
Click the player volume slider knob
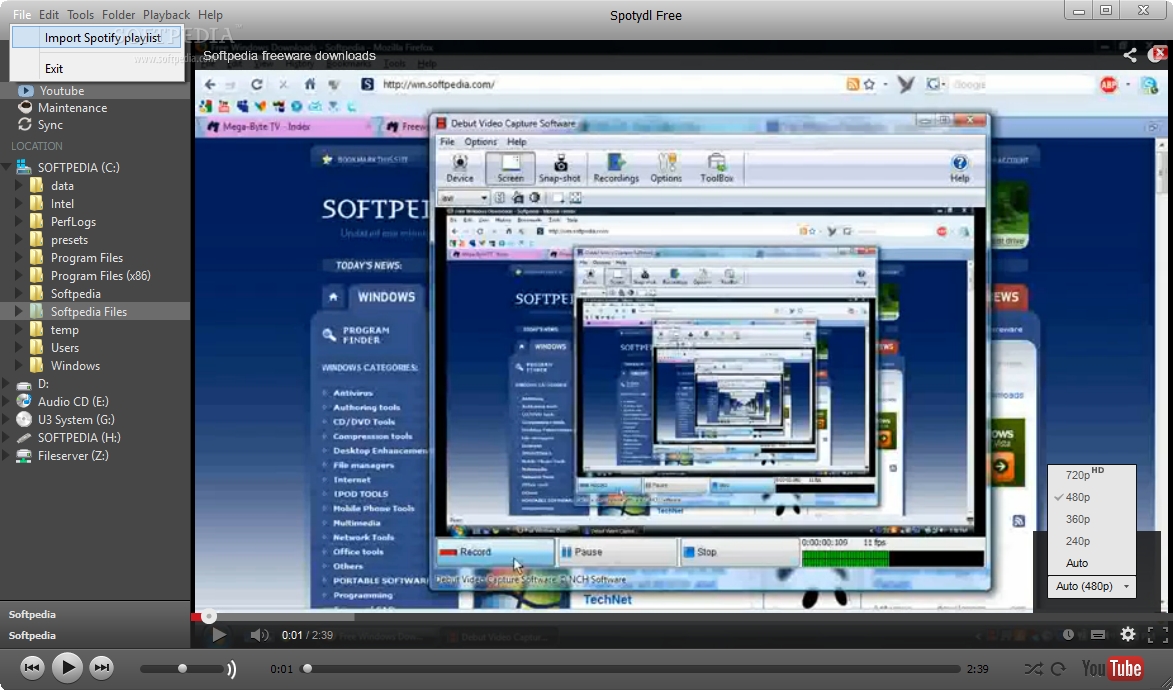pyautogui.click(x=182, y=668)
